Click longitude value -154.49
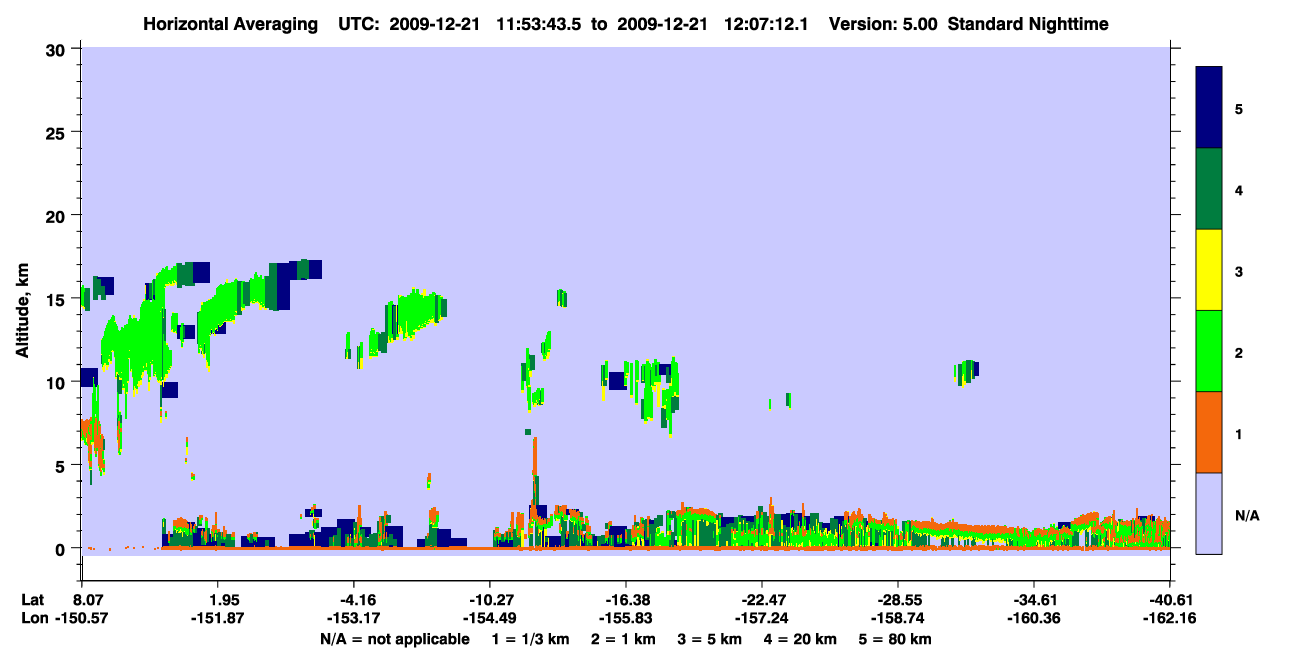 click(490, 619)
